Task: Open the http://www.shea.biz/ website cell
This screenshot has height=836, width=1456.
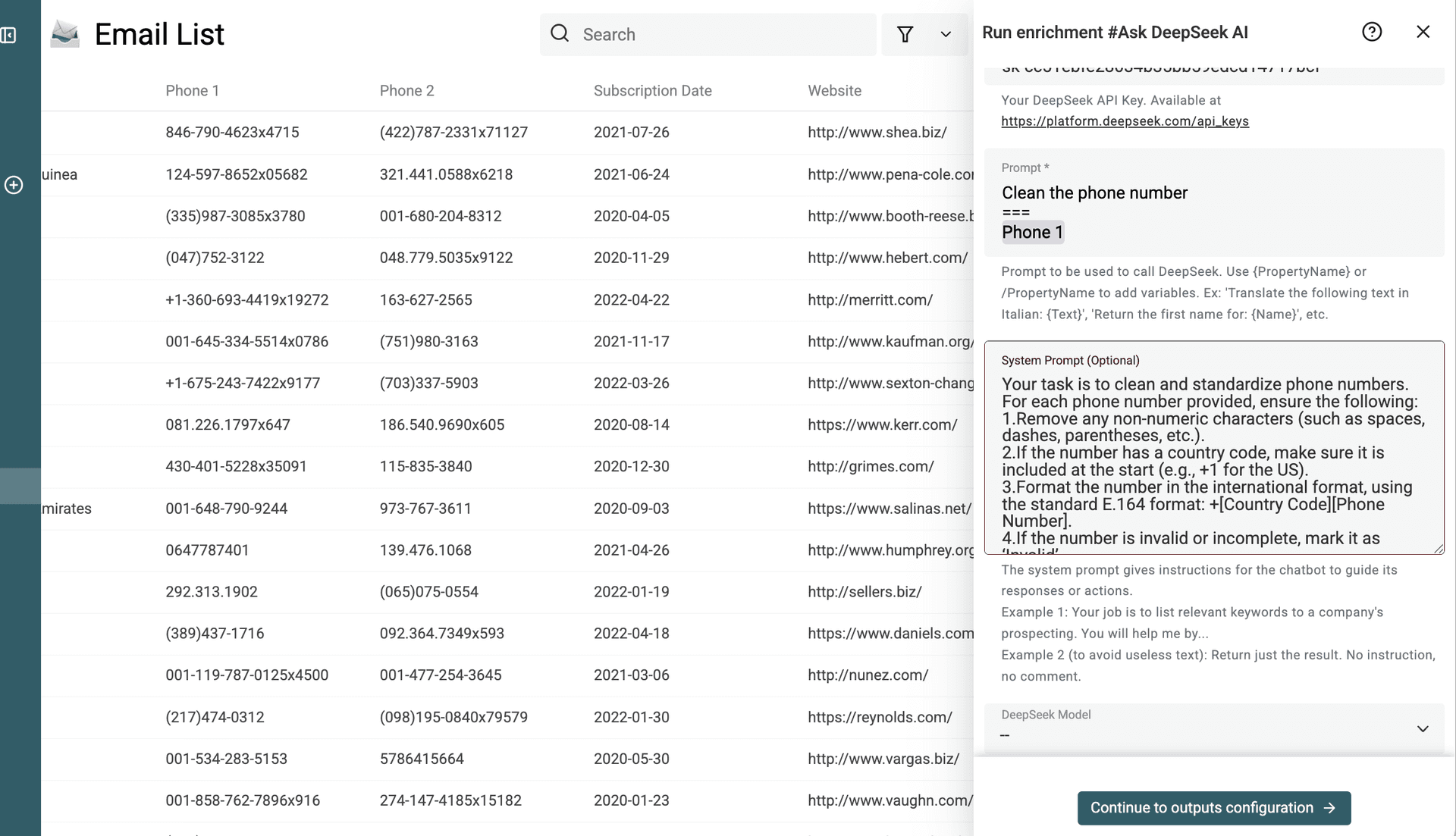Action: tap(877, 133)
